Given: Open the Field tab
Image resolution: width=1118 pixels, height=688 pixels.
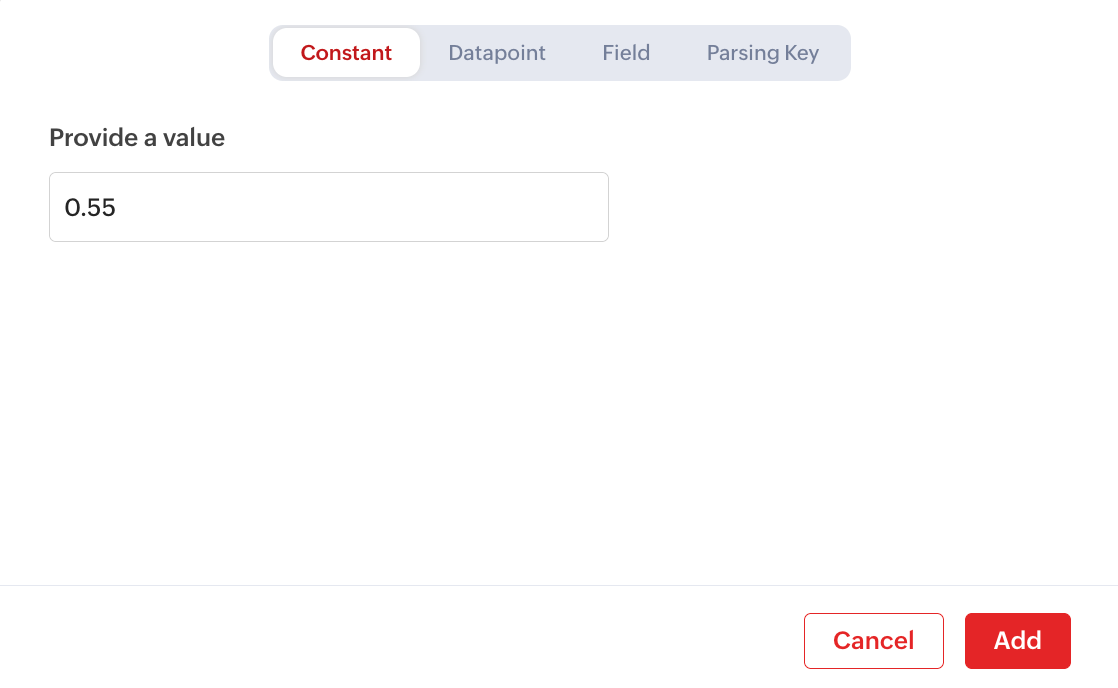Looking at the screenshot, I should pos(626,53).
